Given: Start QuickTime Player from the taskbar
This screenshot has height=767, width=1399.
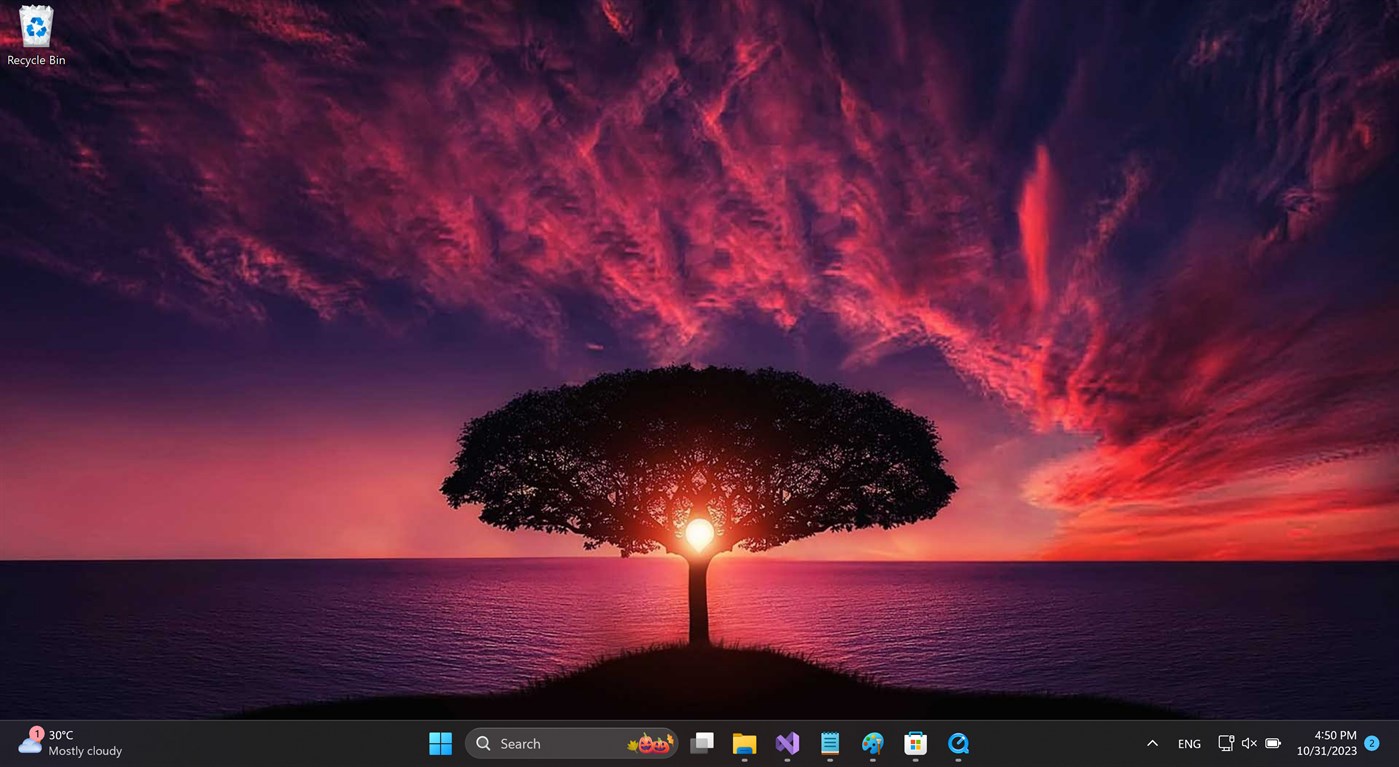Looking at the screenshot, I should click(x=957, y=743).
